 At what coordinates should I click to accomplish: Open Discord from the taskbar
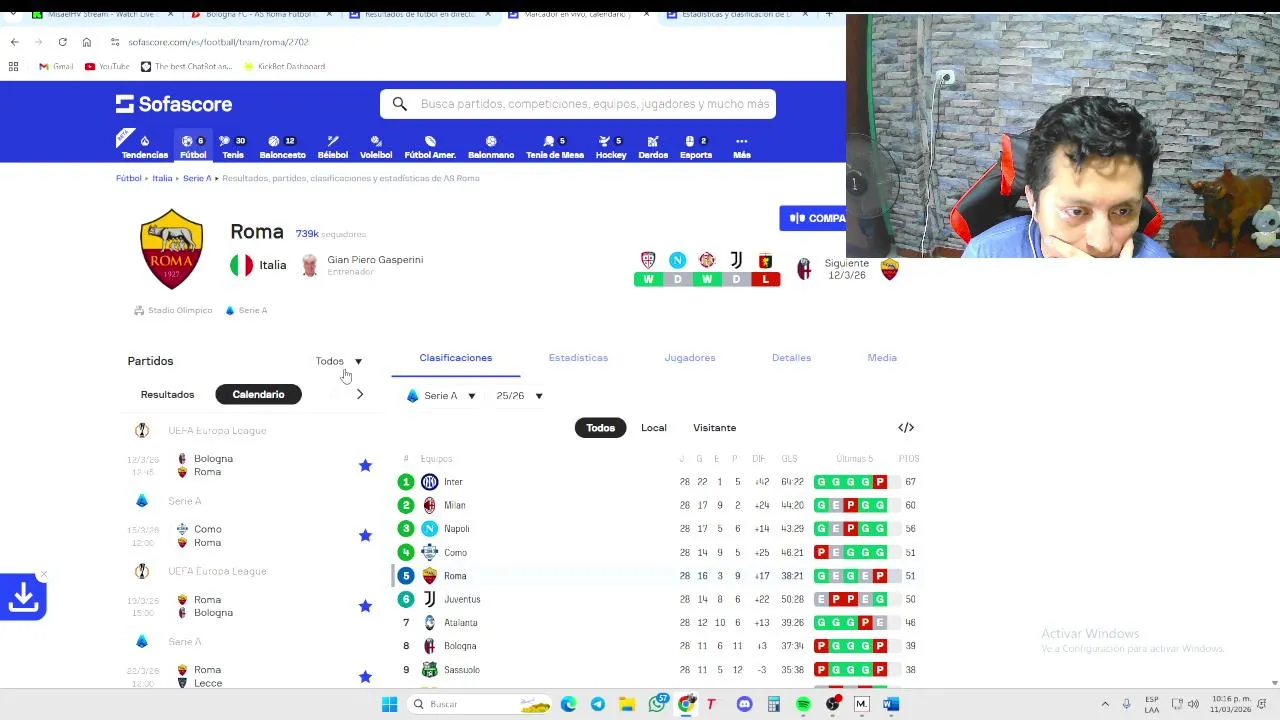(744, 704)
